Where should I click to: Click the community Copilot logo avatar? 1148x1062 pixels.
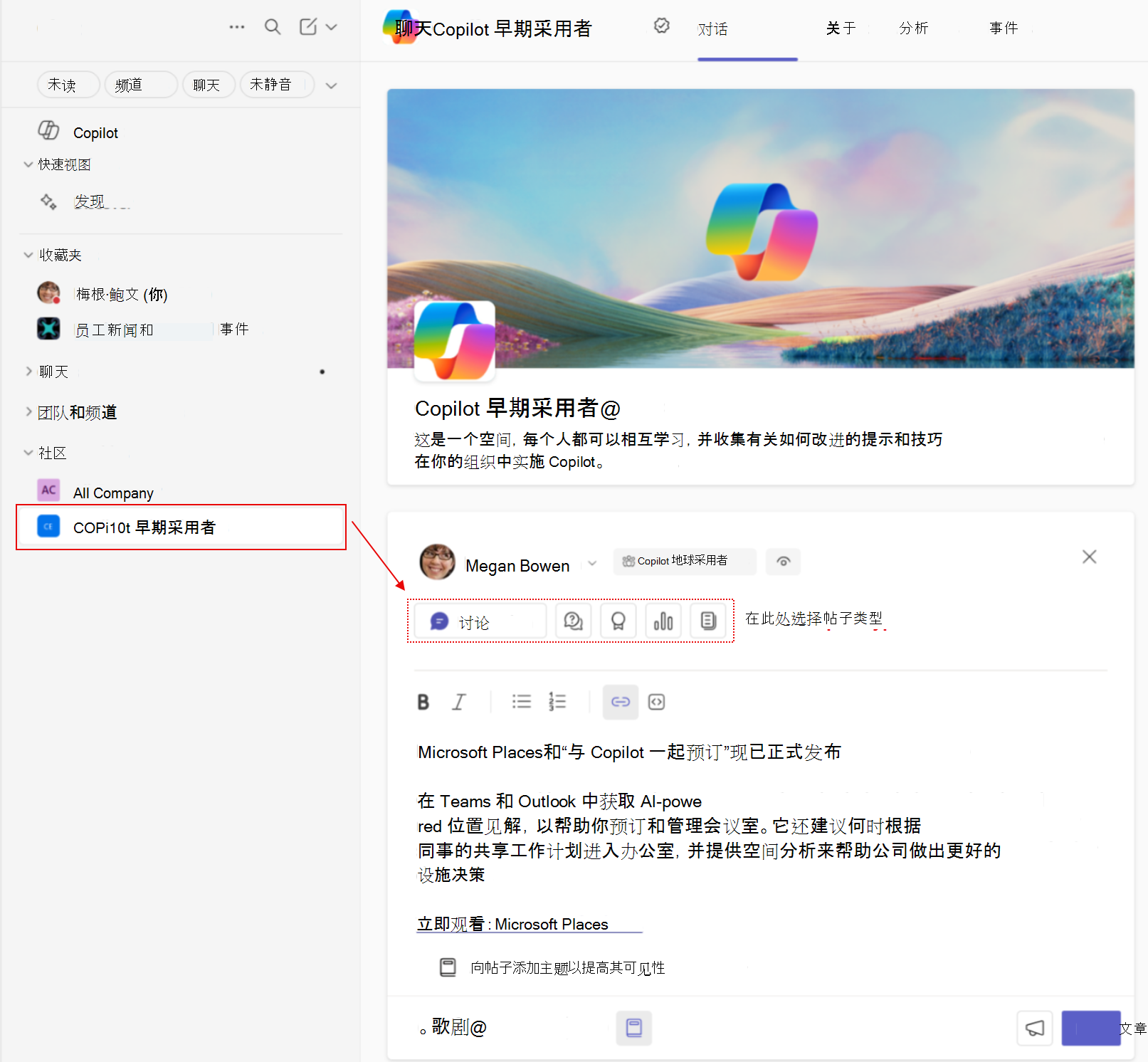pyautogui.click(x=455, y=341)
